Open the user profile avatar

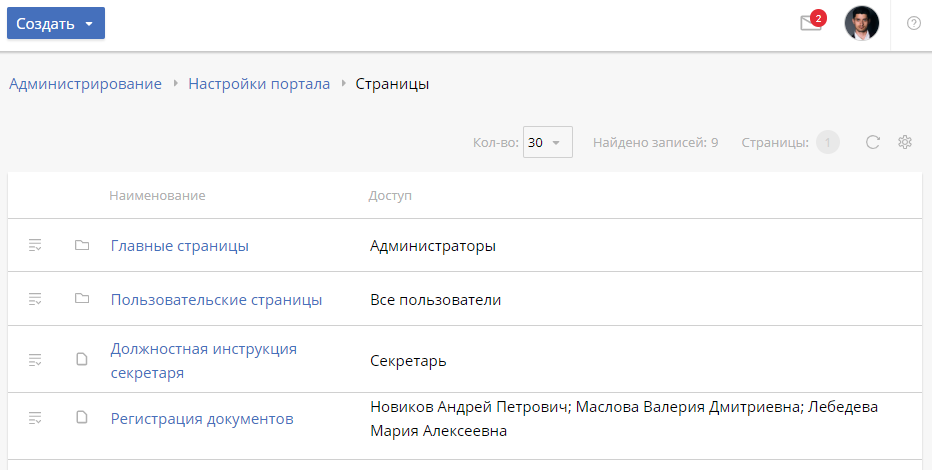coord(862,23)
